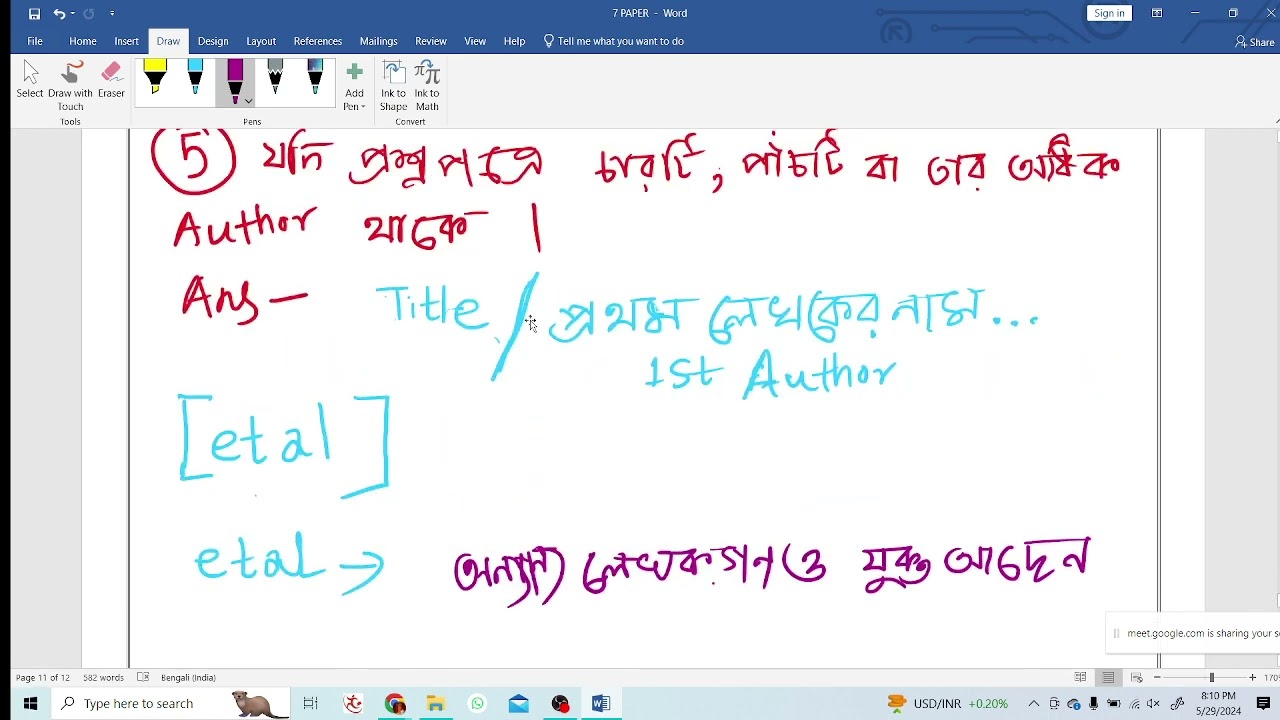The width and height of the screenshot is (1280, 720).
Task: Open Customize Quick Access Toolbar dropdown
Action: click(112, 13)
